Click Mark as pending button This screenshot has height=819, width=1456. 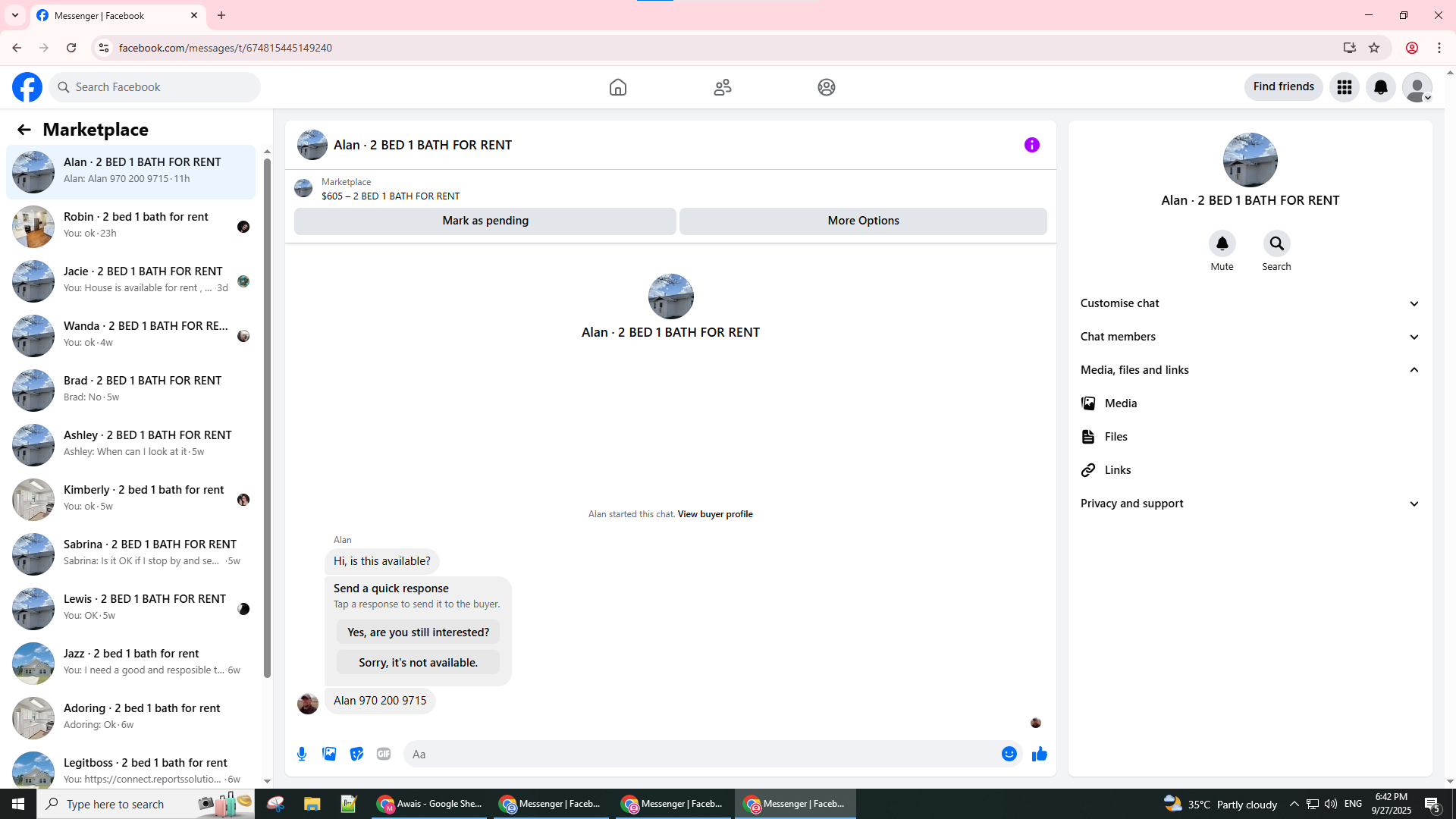[485, 221]
